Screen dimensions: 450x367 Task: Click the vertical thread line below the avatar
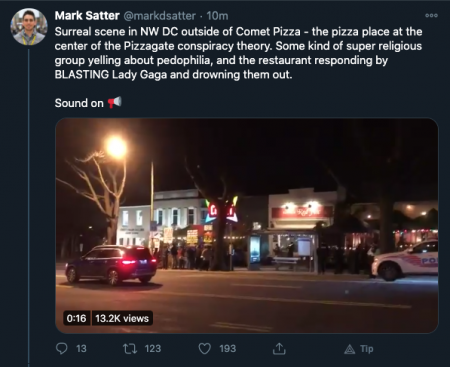coord(29,207)
